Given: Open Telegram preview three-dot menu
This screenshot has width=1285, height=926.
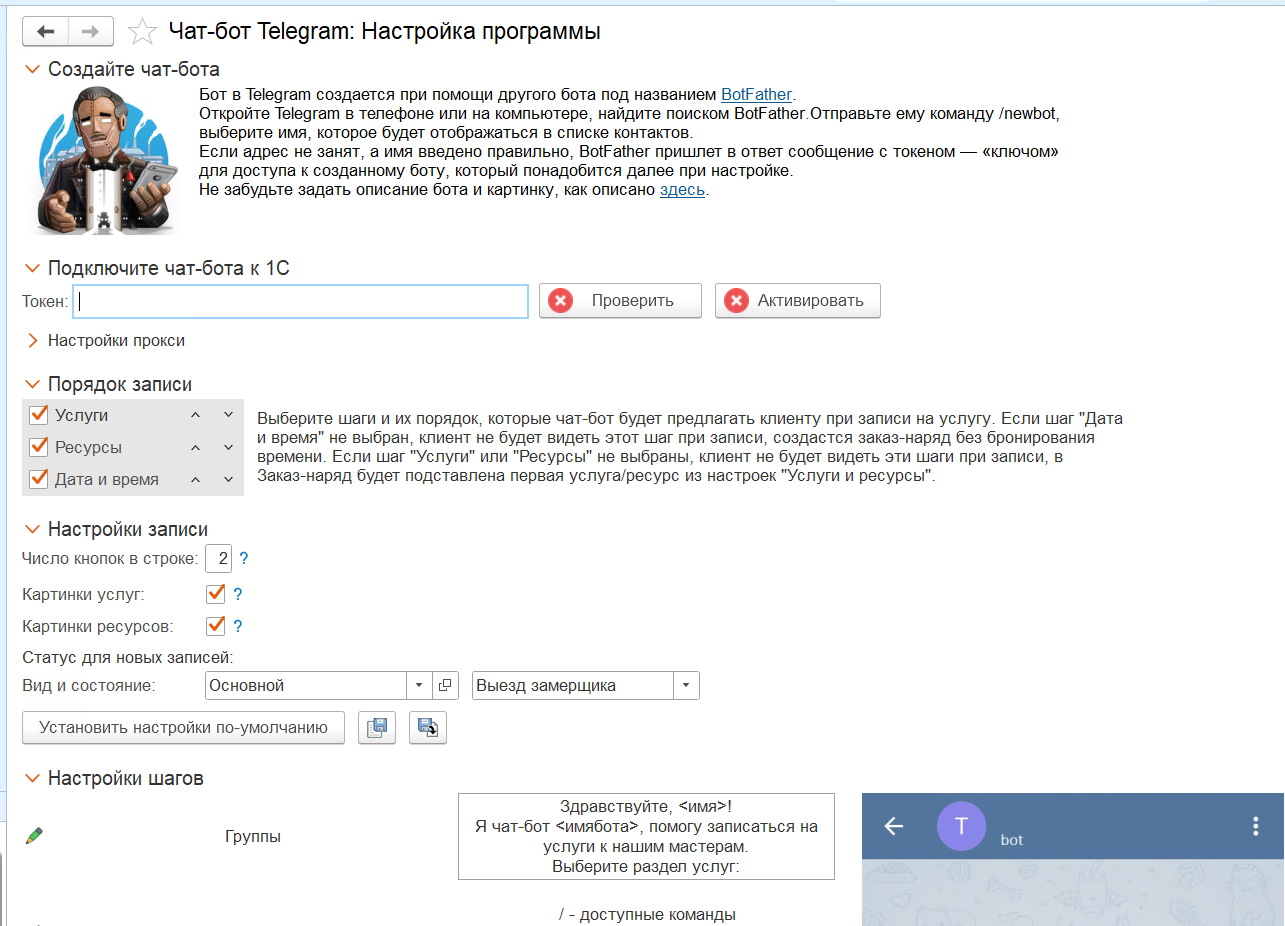Looking at the screenshot, I should [x=1256, y=826].
